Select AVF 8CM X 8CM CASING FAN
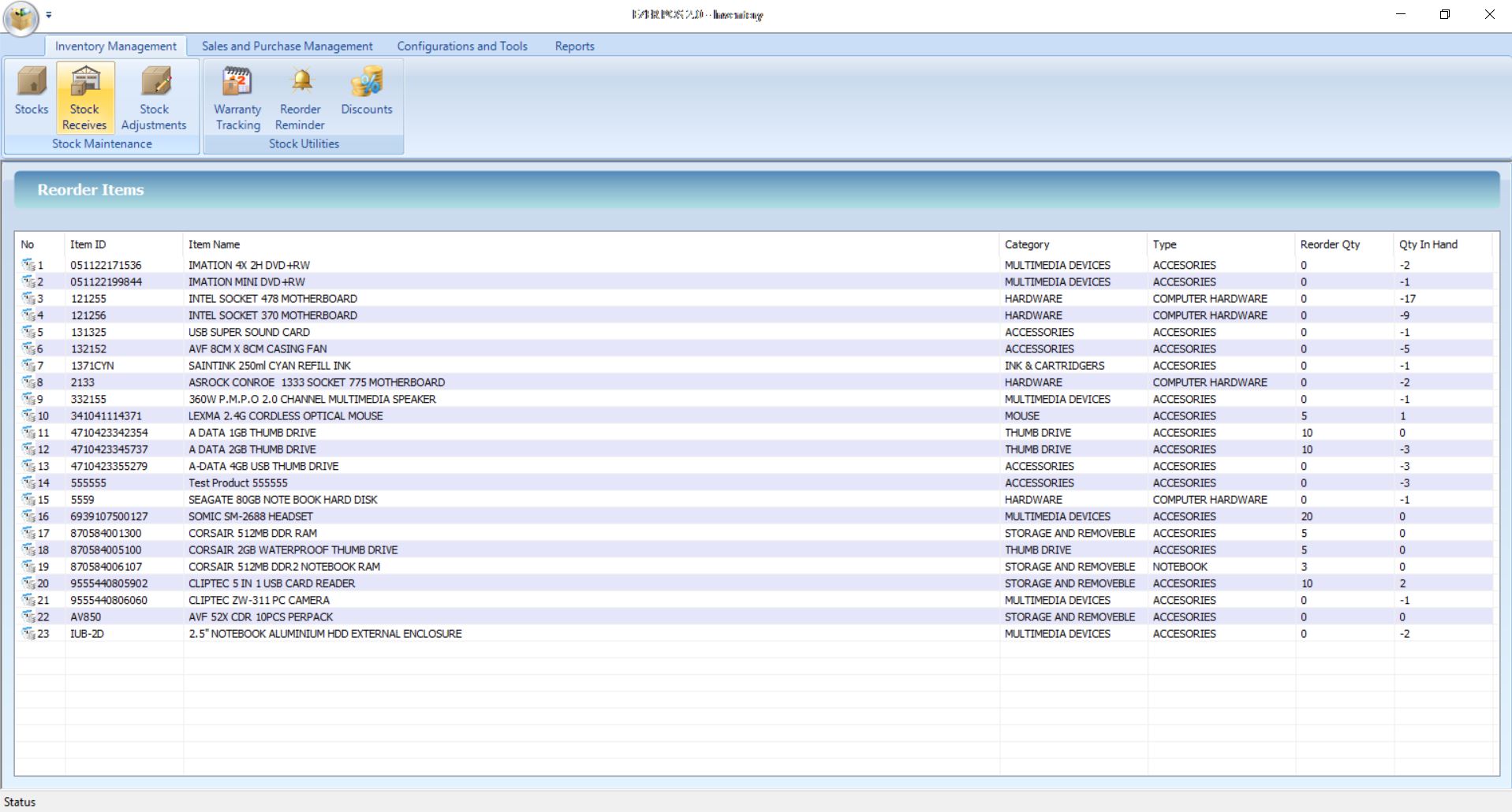Image resolution: width=1512 pixels, height=812 pixels. click(257, 348)
